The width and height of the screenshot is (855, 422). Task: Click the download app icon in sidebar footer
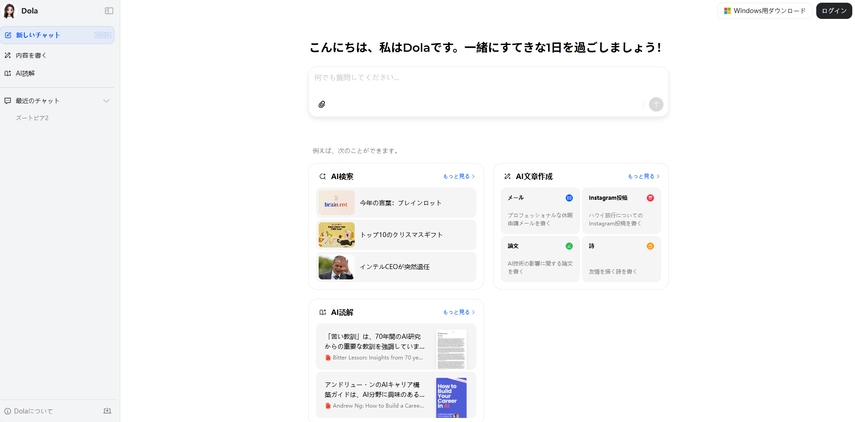pos(107,411)
